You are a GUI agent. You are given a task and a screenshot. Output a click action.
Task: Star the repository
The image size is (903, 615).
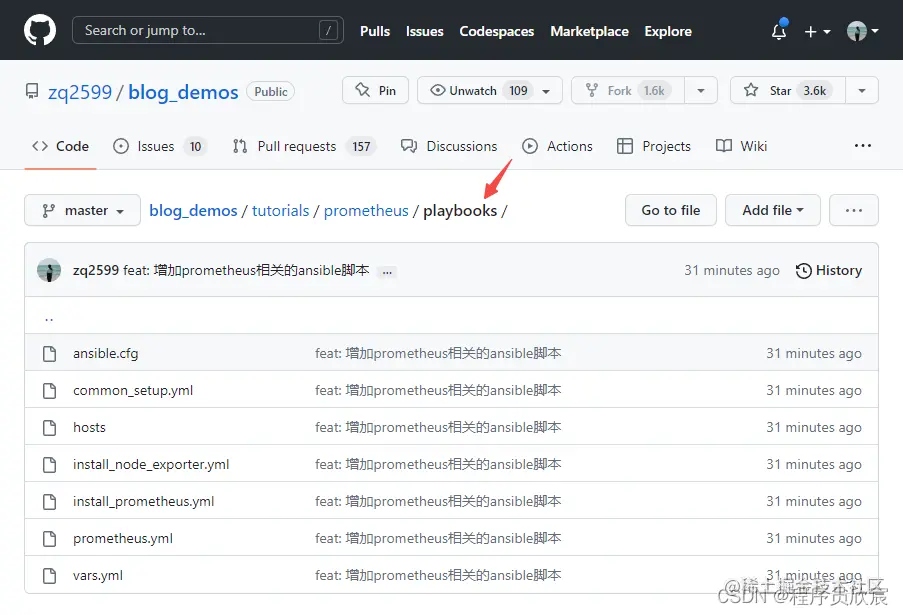coord(788,90)
